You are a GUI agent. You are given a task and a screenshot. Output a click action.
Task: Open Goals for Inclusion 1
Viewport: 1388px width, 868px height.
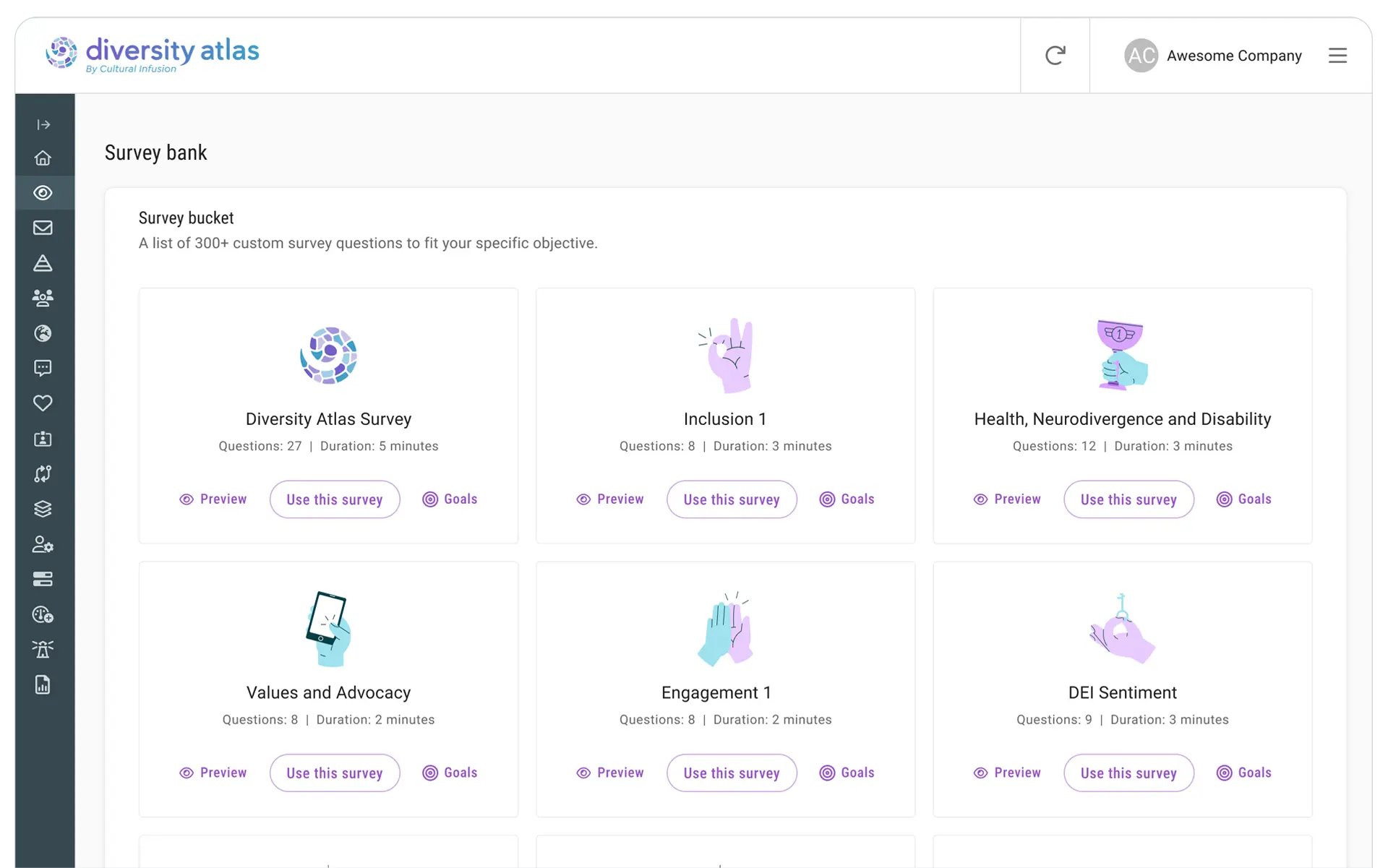(847, 499)
